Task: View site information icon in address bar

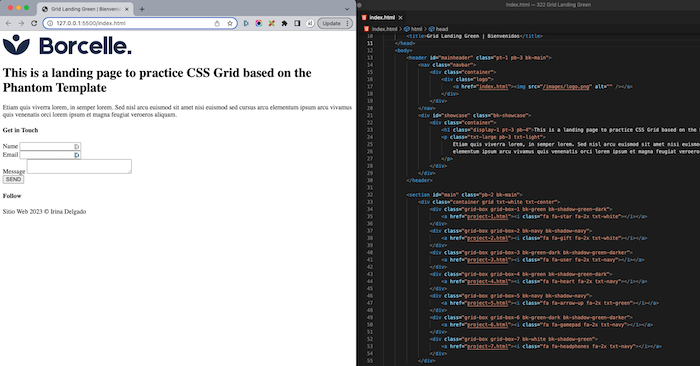Action: pos(50,23)
